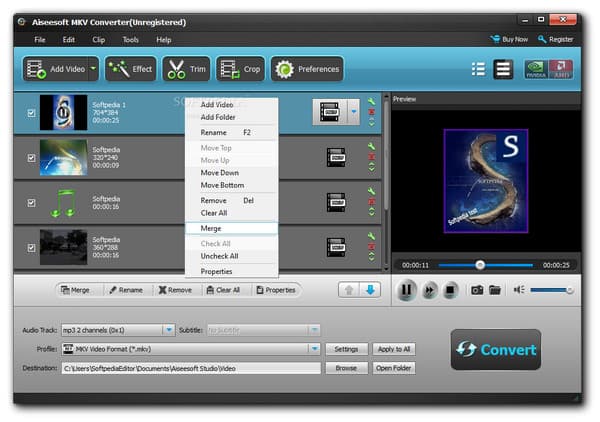Choose Clear All in context menu
Screen dimensions: 600x422
click(x=232, y=213)
